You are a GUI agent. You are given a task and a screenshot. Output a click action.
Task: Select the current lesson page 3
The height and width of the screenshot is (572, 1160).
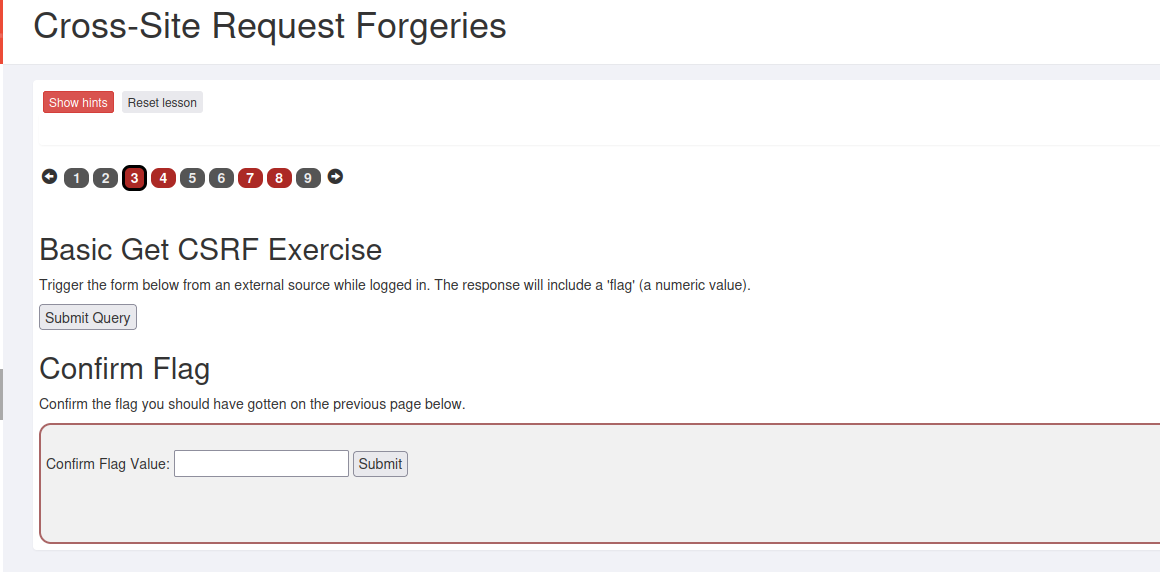134,178
